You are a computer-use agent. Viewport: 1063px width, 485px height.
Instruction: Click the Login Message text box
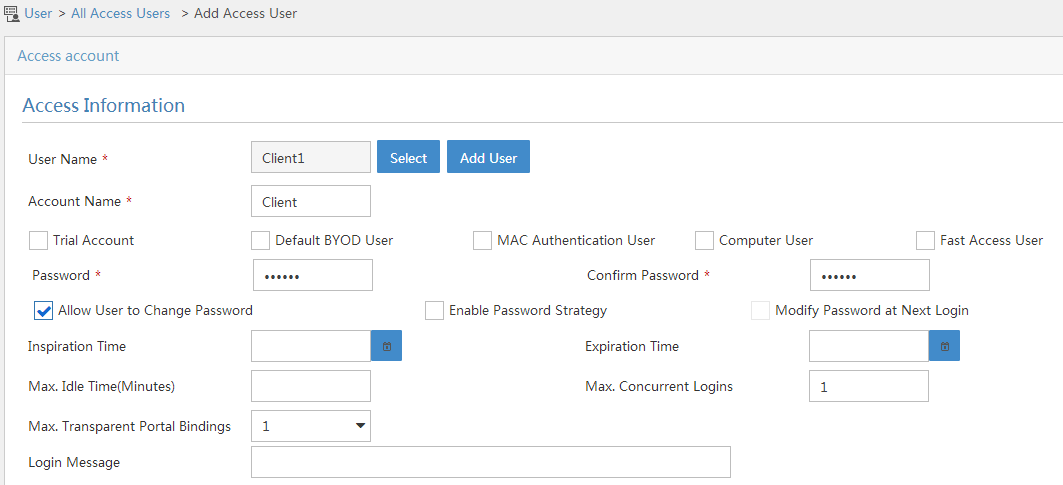491,462
